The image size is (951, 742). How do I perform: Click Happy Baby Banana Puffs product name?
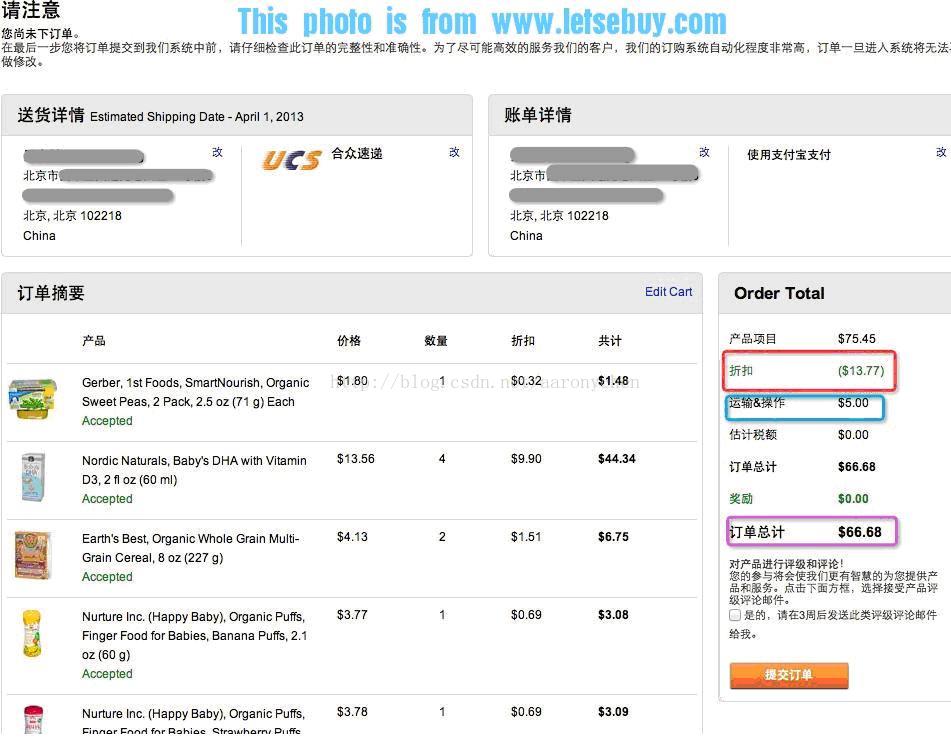coord(195,635)
